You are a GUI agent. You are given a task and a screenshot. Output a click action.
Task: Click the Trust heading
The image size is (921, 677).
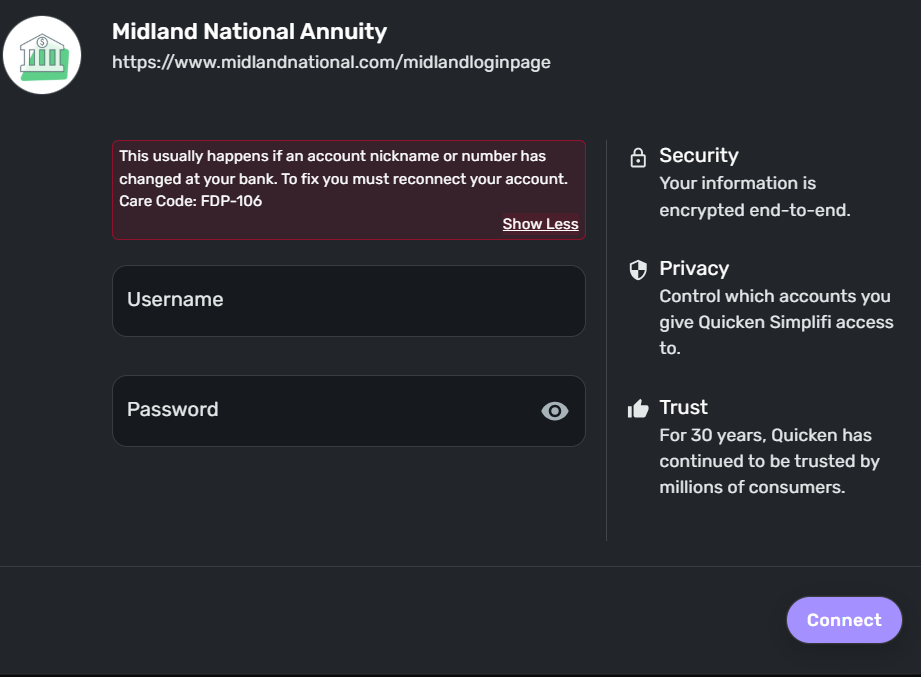[x=683, y=407]
